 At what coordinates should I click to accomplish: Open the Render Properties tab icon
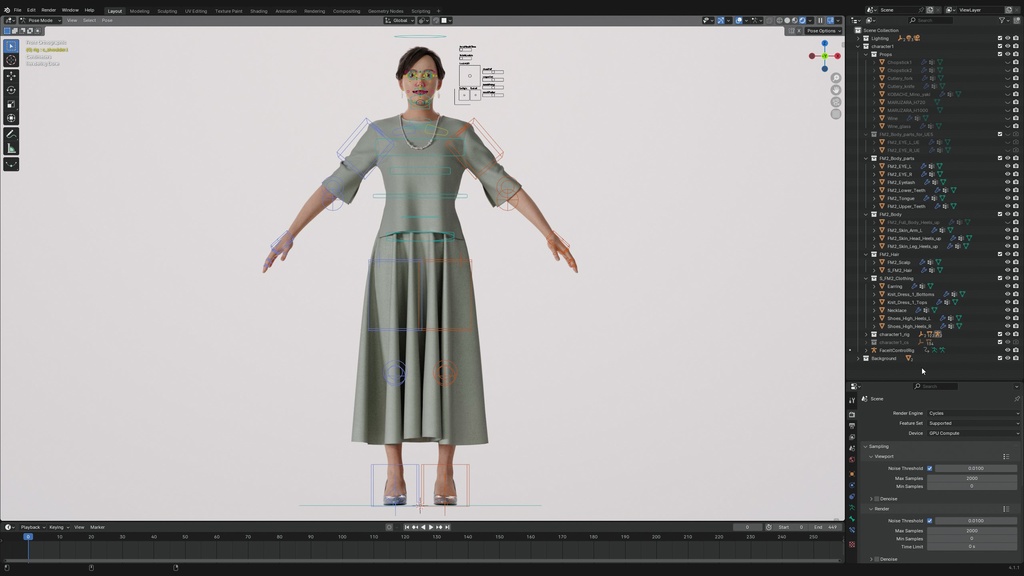(854, 412)
